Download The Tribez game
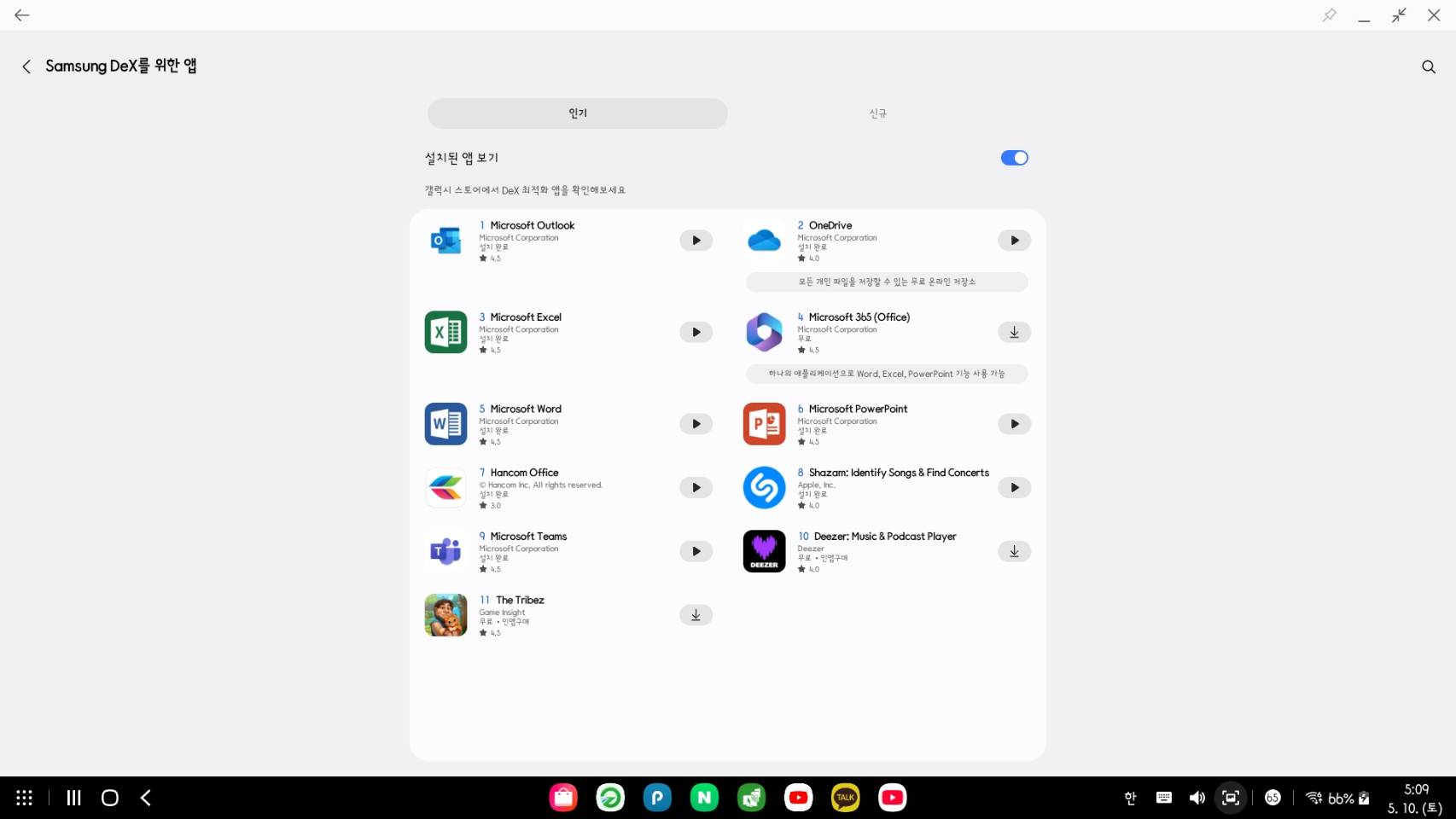This screenshot has height=819, width=1456. (x=696, y=615)
